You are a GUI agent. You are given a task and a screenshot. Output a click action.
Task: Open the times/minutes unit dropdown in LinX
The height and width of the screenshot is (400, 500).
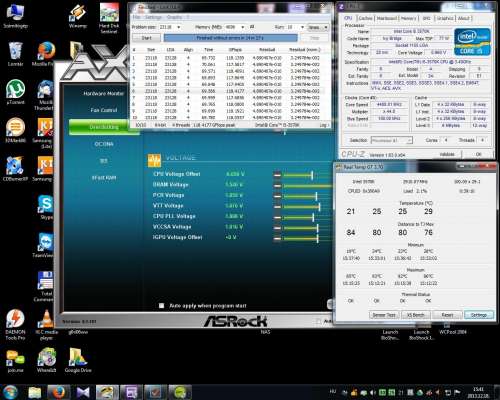coord(318,27)
